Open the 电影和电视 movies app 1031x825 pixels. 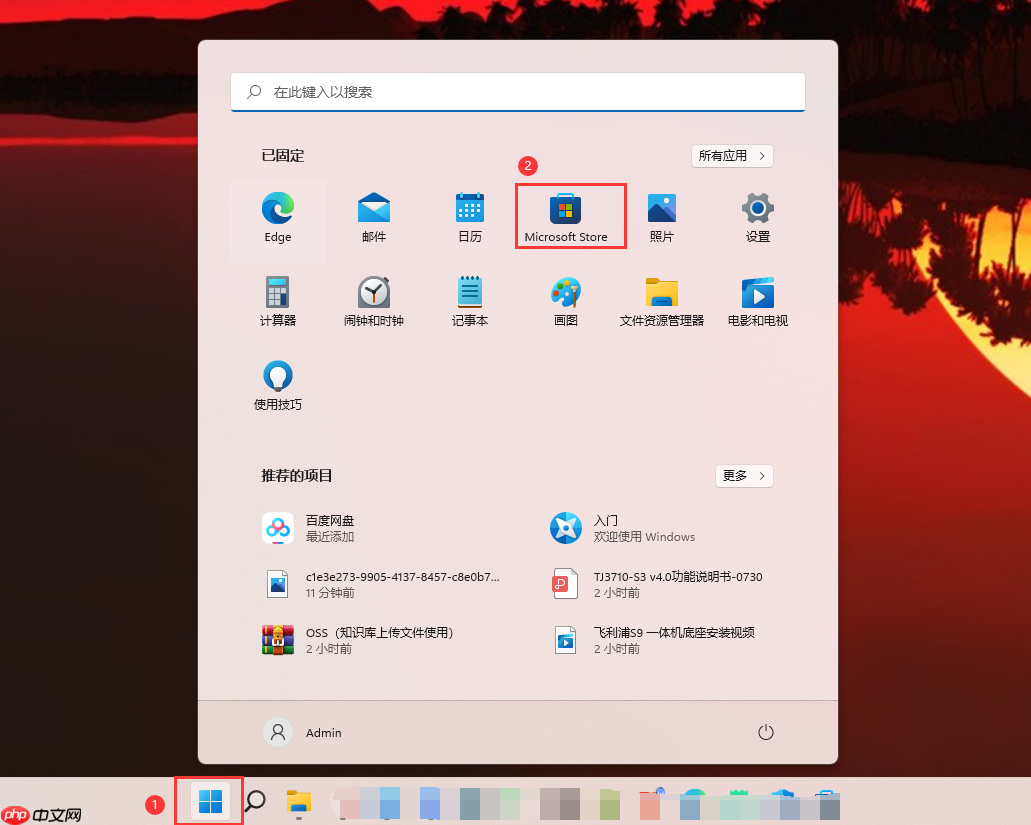[757, 300]
